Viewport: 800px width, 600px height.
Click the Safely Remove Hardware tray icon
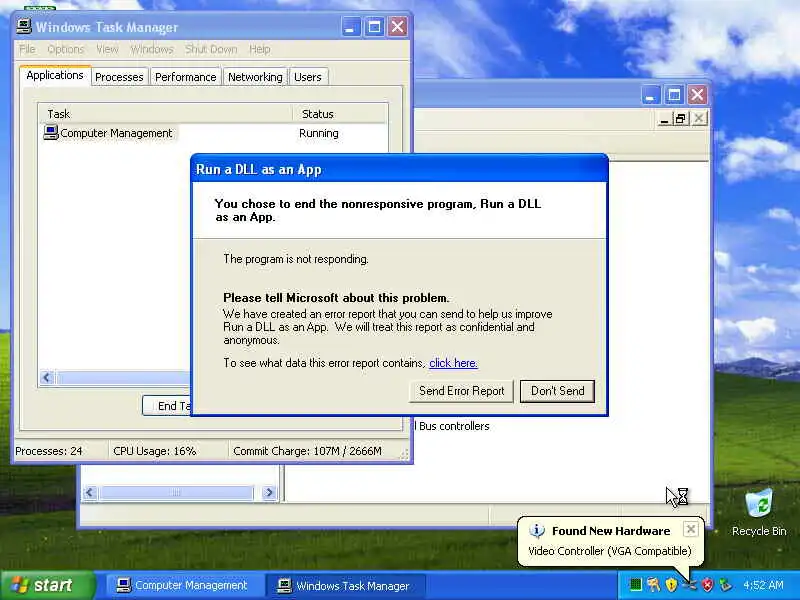click(725, 585)
